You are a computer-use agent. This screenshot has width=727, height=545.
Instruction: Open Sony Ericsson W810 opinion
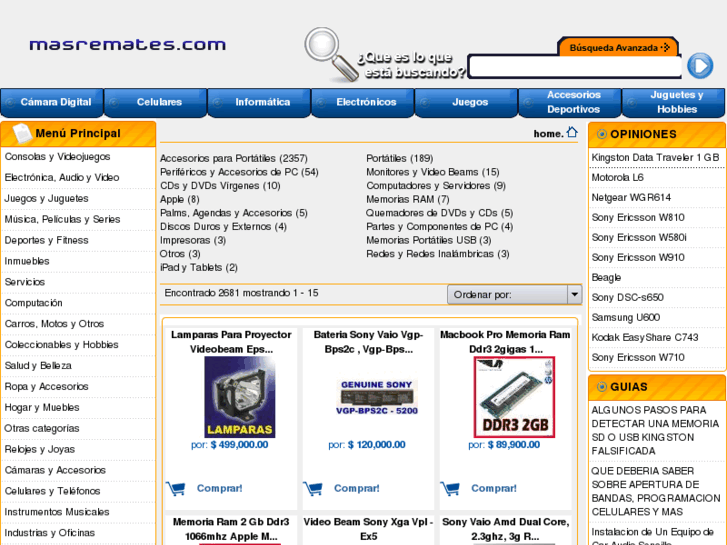click(x=638, y=218)
